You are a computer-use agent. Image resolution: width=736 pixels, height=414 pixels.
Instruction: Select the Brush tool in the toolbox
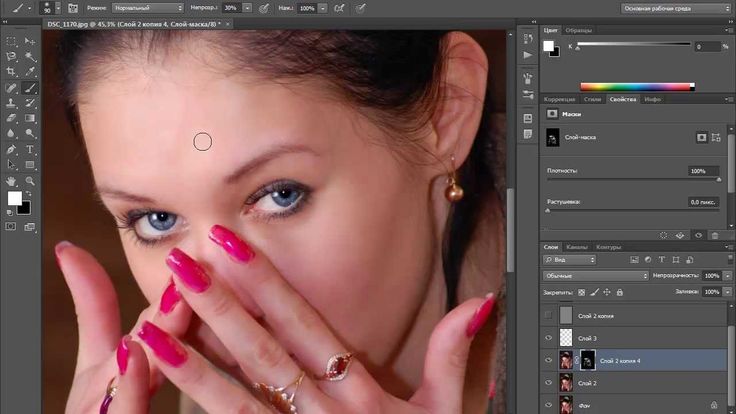point(30,88)
